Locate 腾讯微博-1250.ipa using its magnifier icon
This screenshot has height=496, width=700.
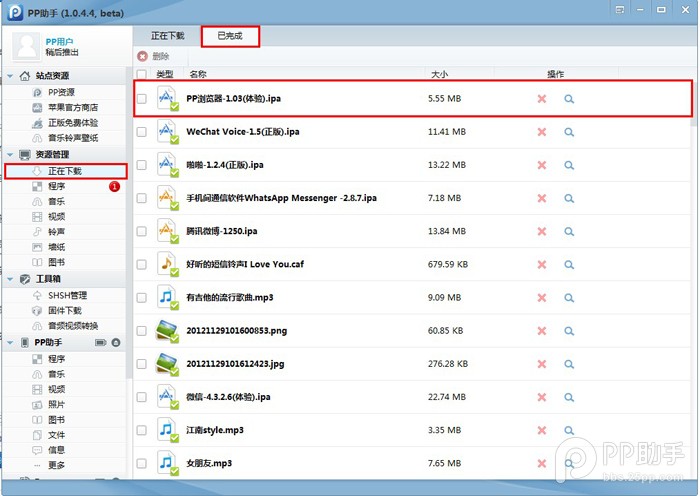(x=569, y=231)
